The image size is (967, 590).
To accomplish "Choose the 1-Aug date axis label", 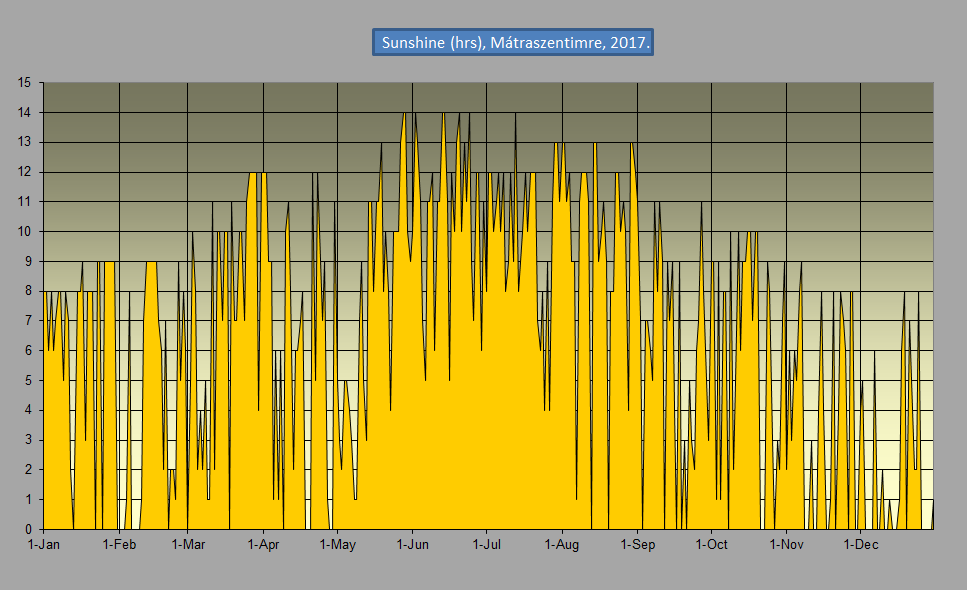I will (562, 545).
